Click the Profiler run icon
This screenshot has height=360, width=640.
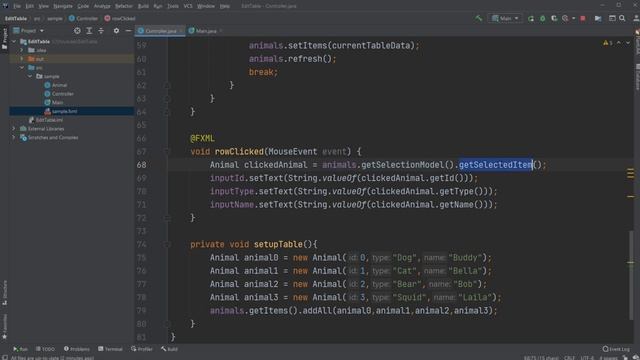coord(565,18)
